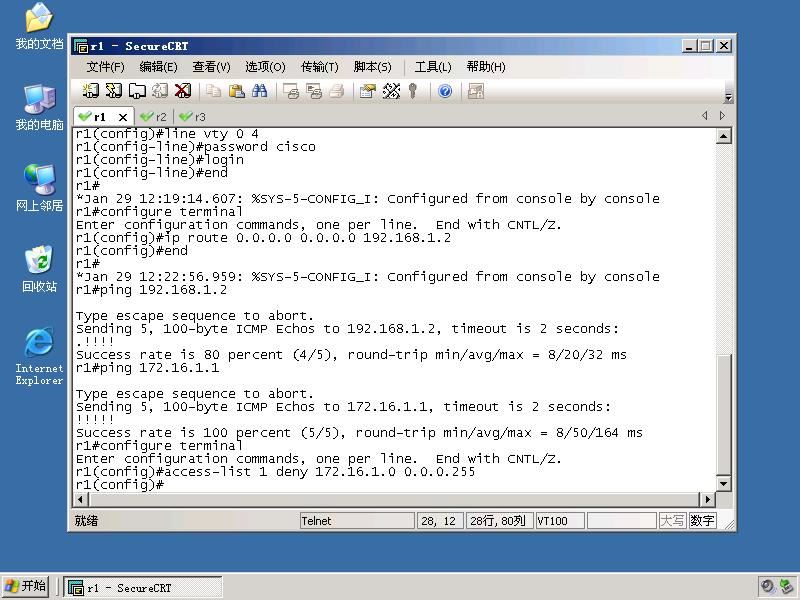The width and height of the screenshot is (800, 600).
Task: Open Session Options toolbar icon
Action: pyautogui.click(x=367, y=91)
